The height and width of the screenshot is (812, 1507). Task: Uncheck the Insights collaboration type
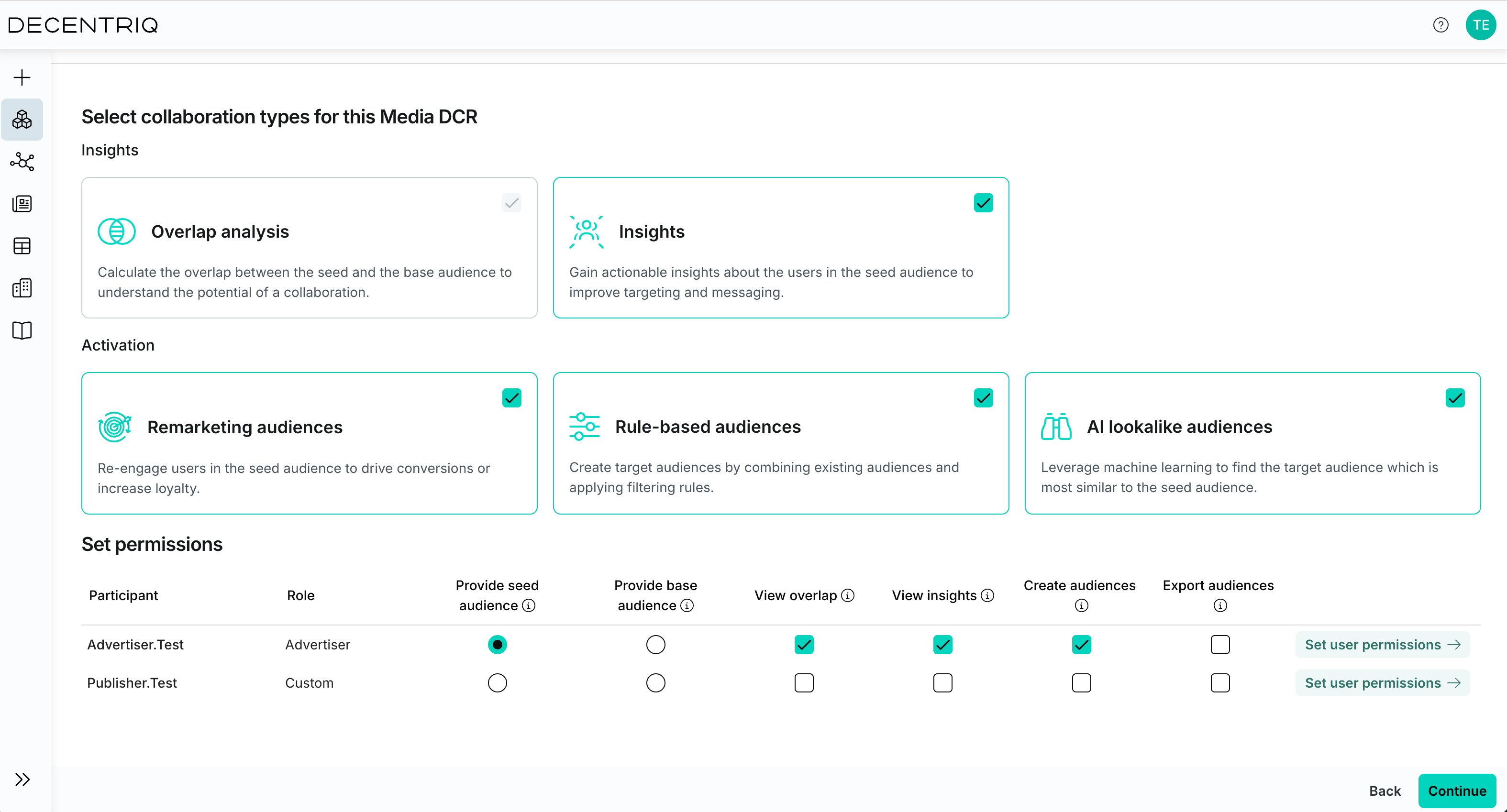point(983,202)
